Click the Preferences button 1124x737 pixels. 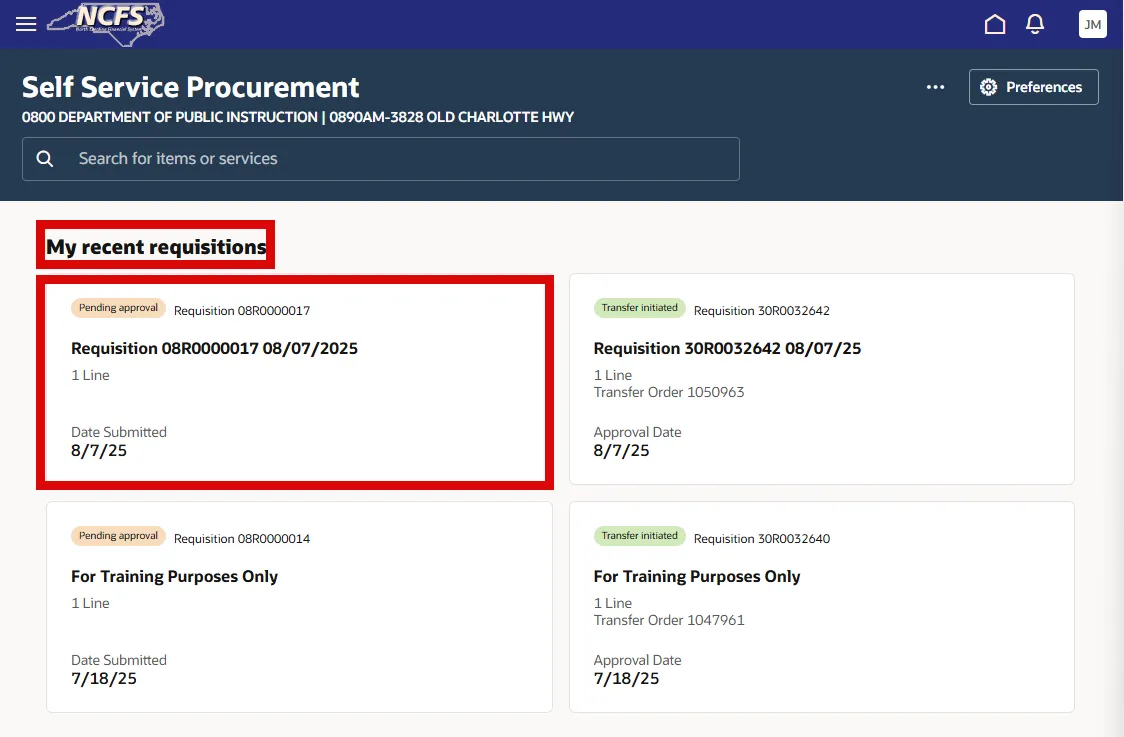[x=1034, y=87]
